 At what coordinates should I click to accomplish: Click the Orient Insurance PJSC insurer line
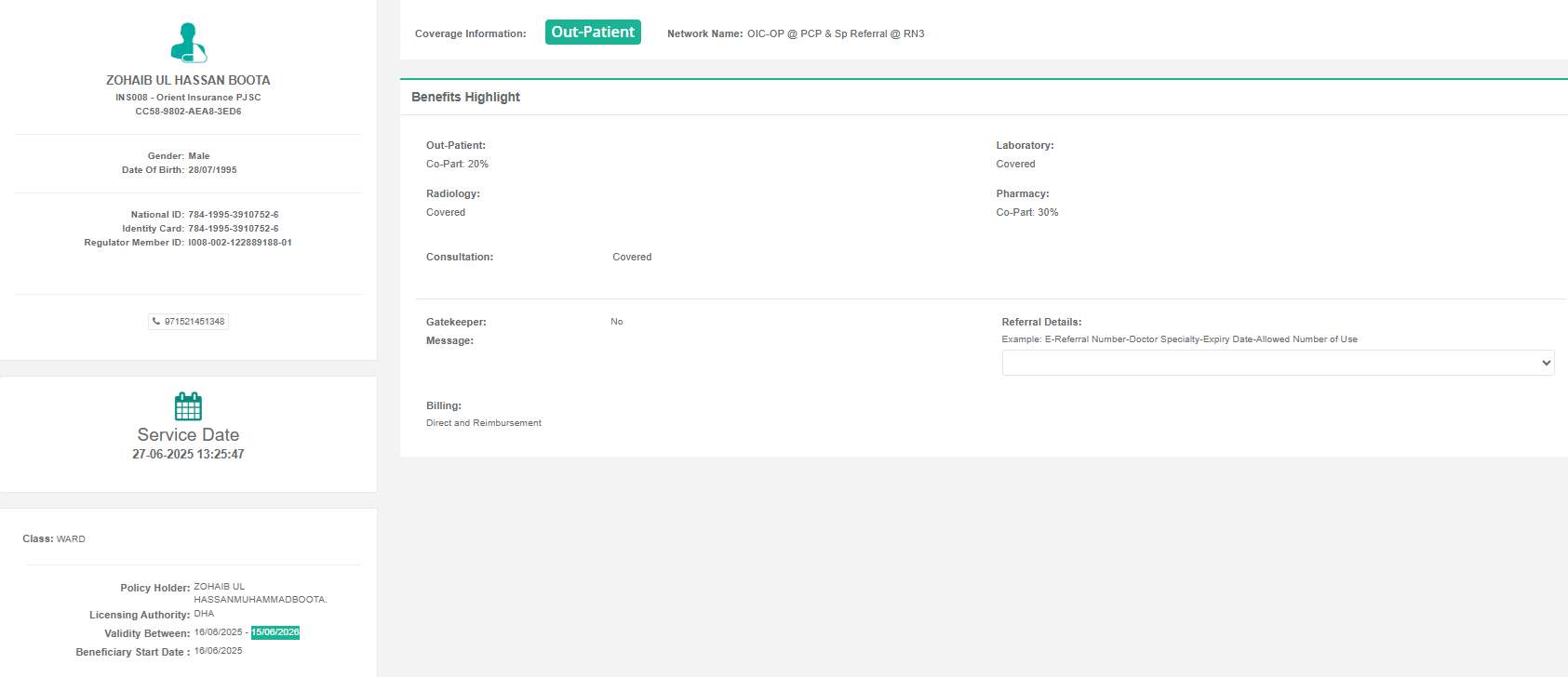click(188, 98)
